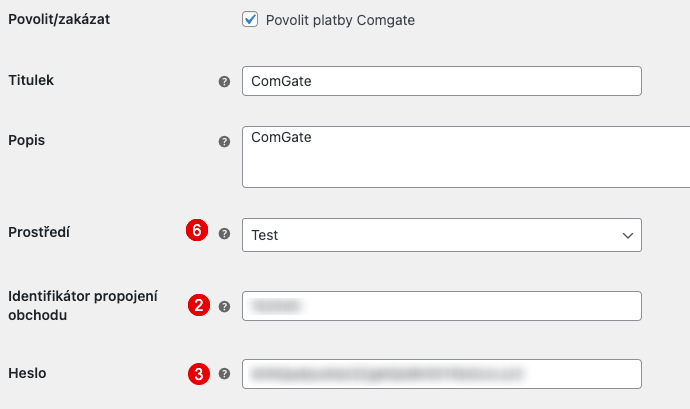This screenshot has width=690, height=409.
Task: Enable the Povolit platby Comgate checkbox
Action: coord(251,20)
